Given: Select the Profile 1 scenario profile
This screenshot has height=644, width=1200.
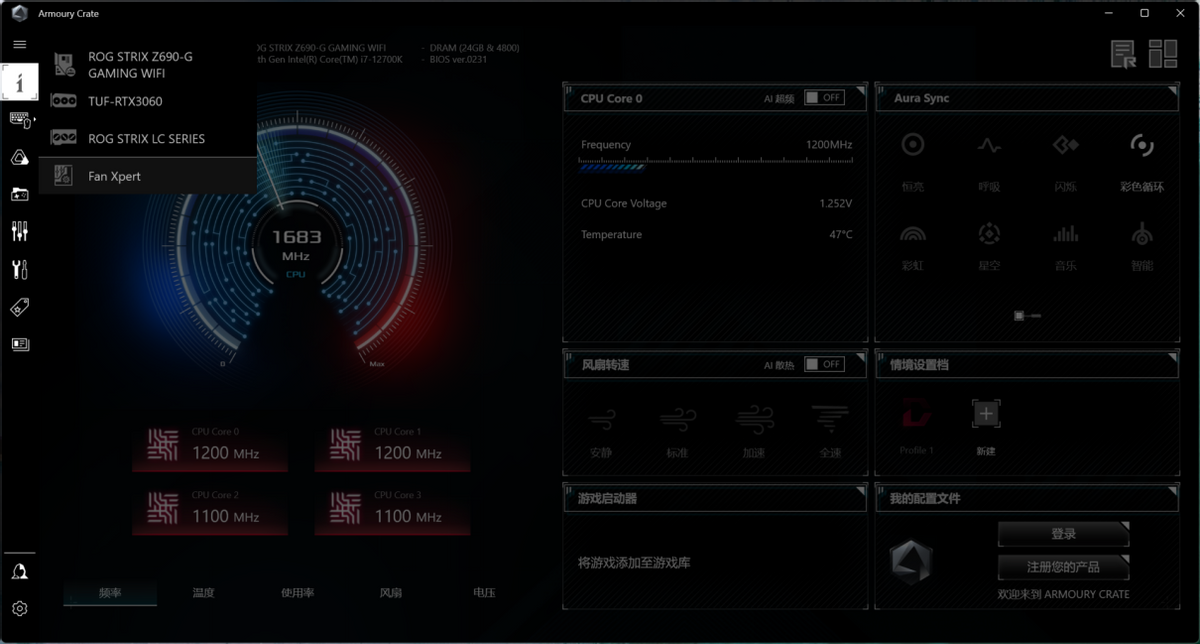Looking at the screenshot, I should click(x=917, y=424).
